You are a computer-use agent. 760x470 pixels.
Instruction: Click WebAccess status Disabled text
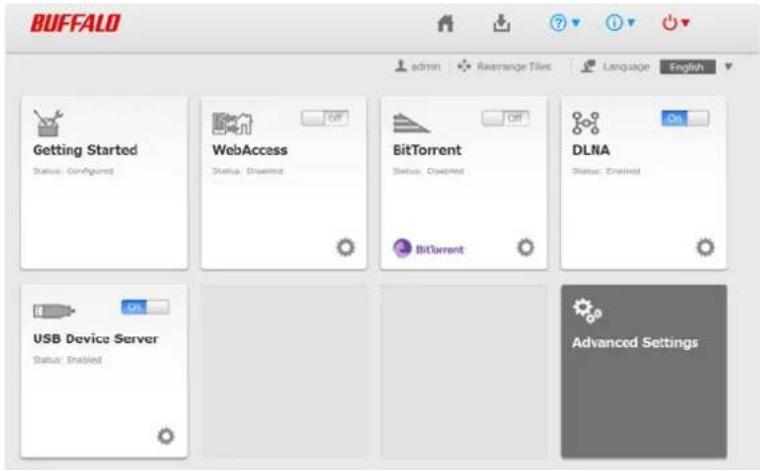[x=248, y=171]
